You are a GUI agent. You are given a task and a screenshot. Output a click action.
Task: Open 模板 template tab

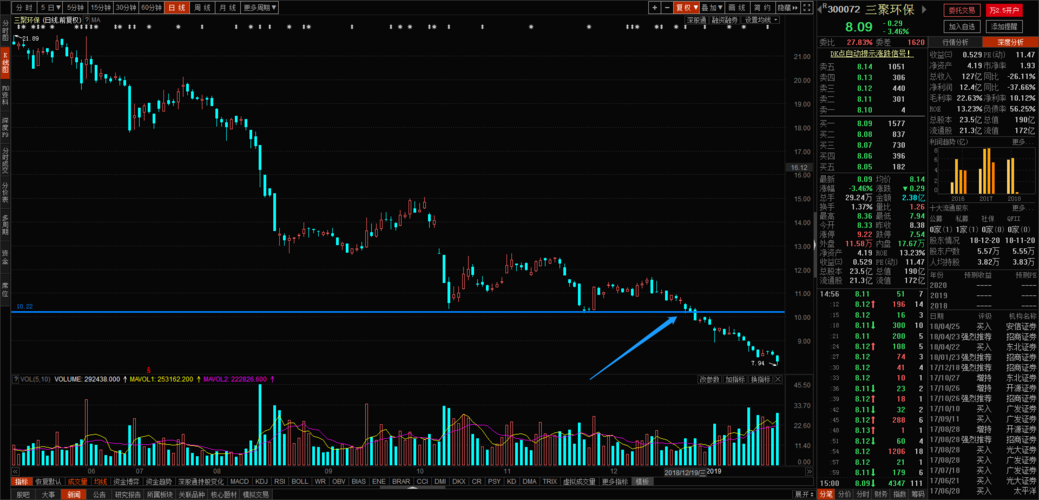click(x=641, y=481)
